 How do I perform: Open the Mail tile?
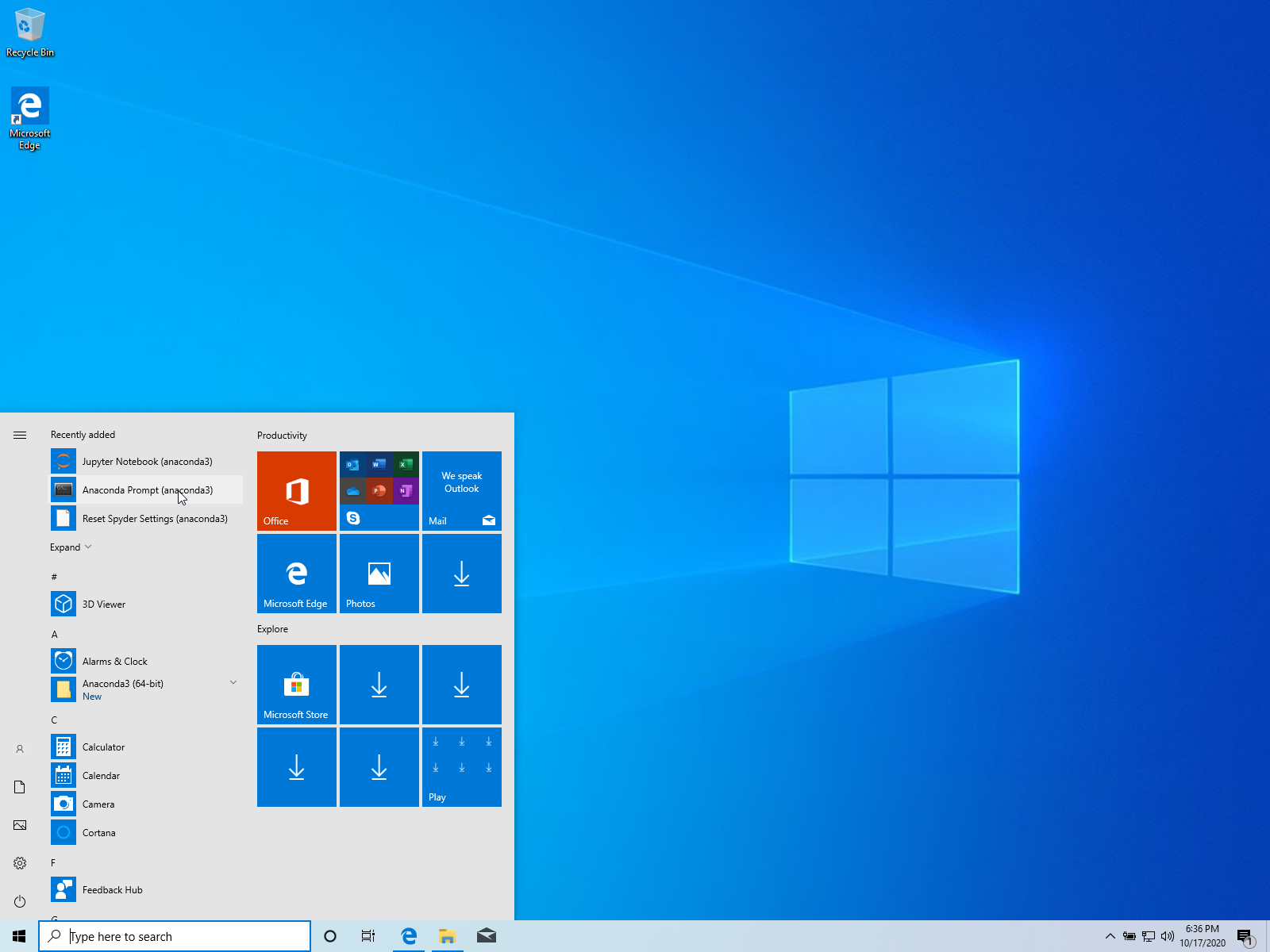click(462, 491)
